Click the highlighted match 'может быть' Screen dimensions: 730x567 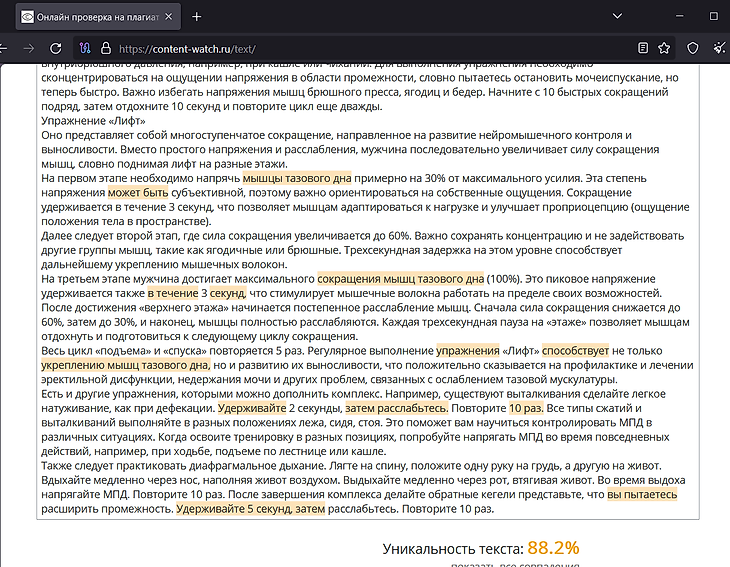tap(138, 193)
